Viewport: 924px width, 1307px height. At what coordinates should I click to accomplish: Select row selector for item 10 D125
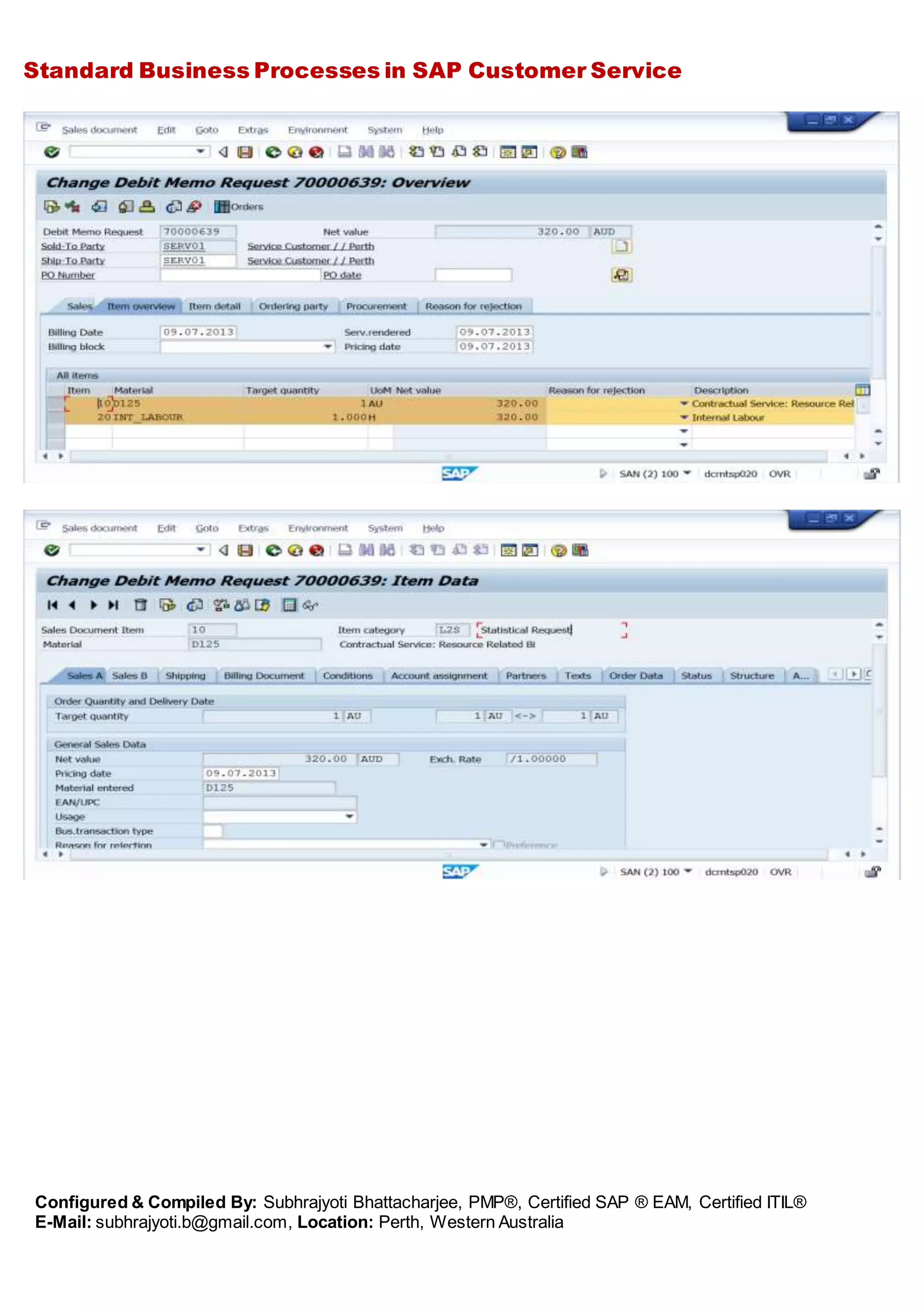(56, 403)
